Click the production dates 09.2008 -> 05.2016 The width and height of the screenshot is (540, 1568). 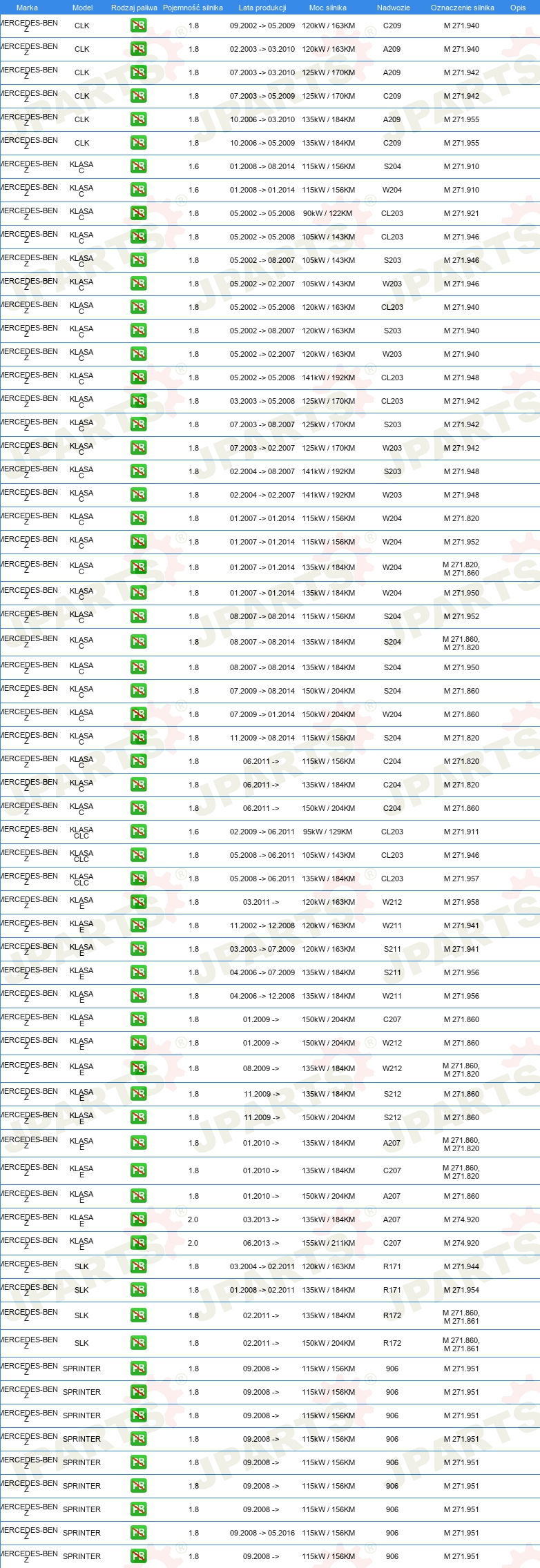262,1533
